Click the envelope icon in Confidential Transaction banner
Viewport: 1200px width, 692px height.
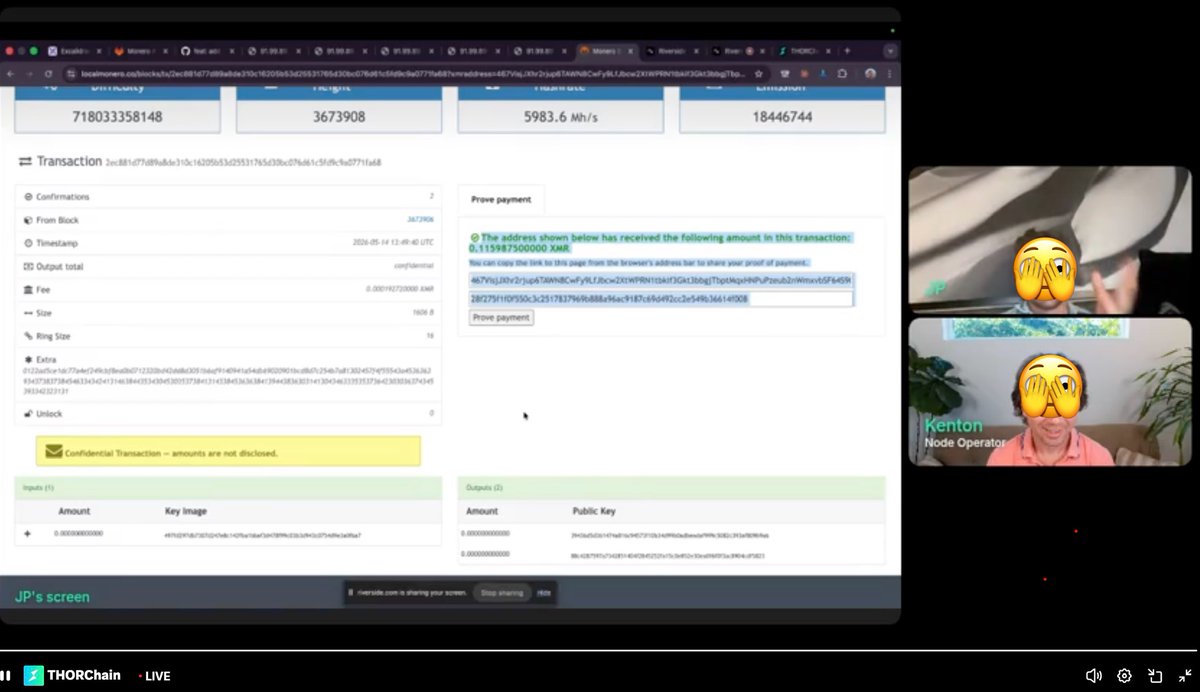(53, 452)
